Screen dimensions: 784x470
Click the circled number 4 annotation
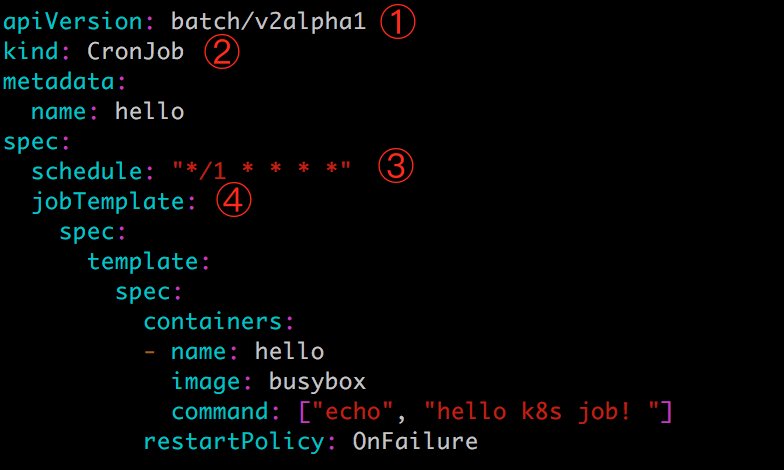pyautogui.click(x=234, y=200)
